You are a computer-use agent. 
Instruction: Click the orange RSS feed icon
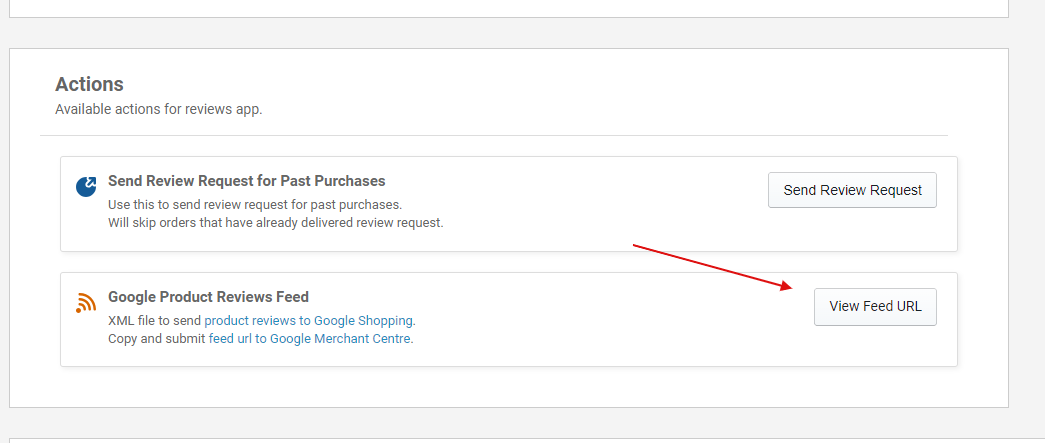click(x=86, y=303)
